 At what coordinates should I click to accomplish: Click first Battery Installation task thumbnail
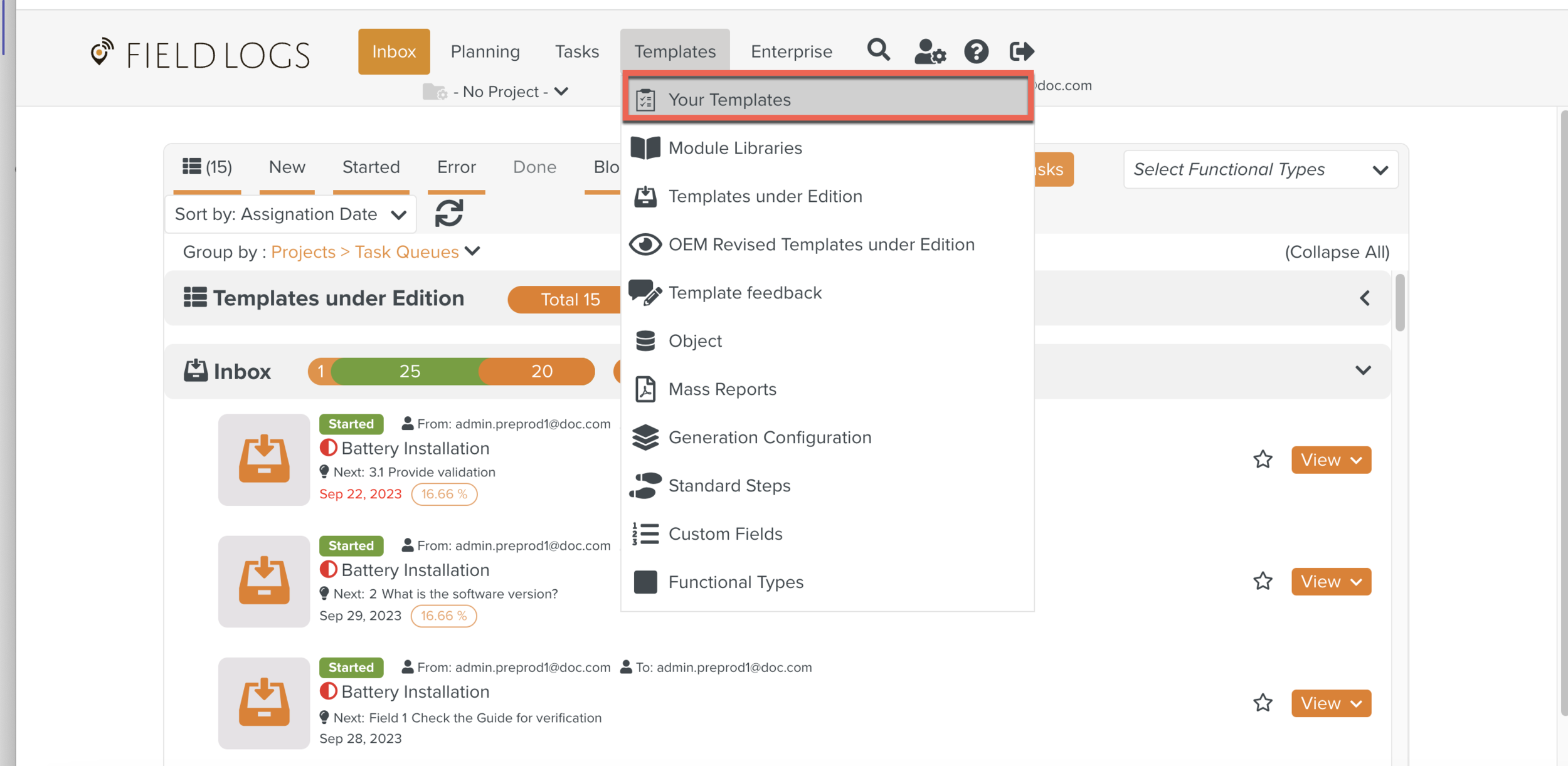point(264,459)
